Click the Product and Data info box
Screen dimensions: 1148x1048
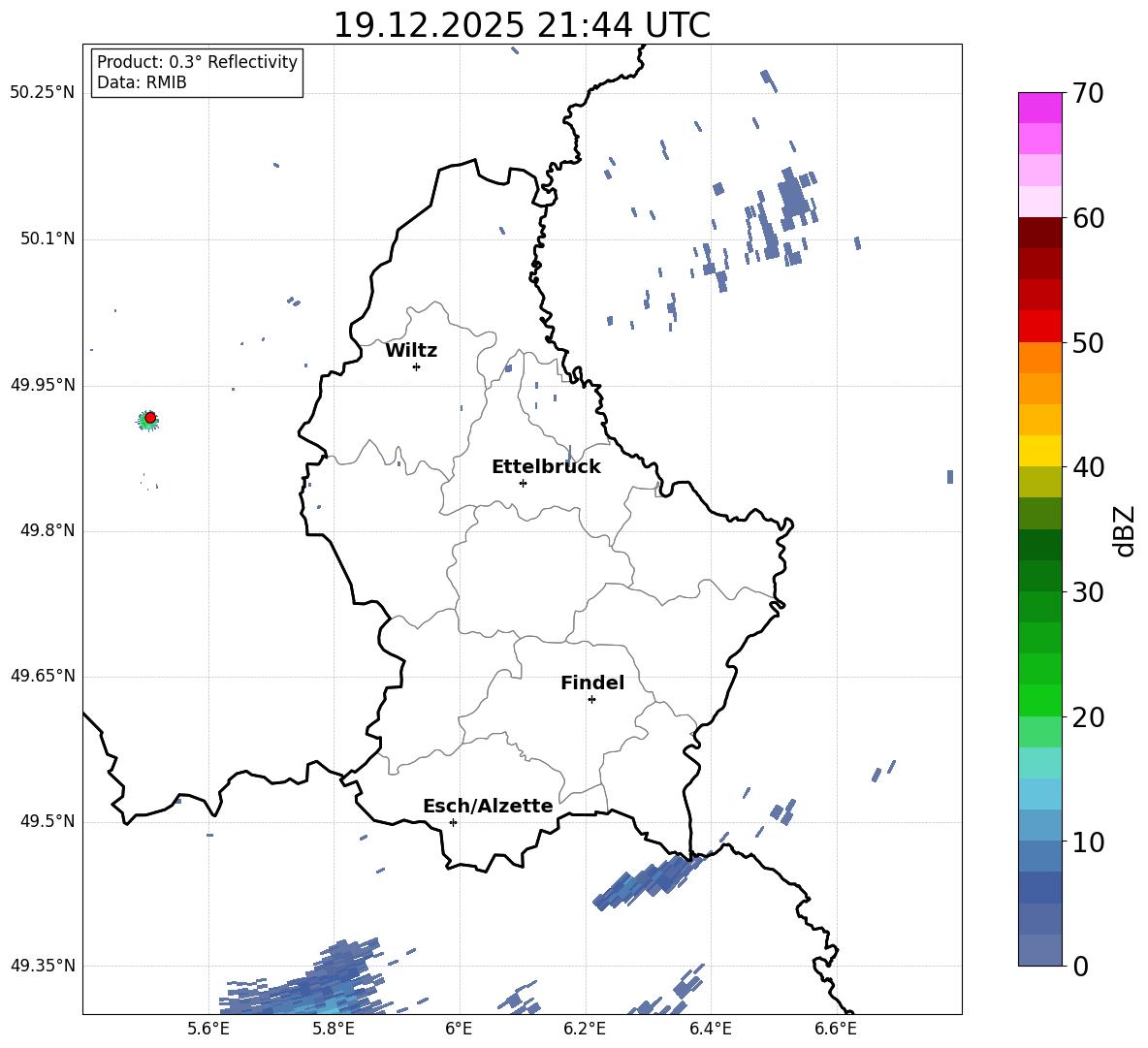click(x=197, y=73)
